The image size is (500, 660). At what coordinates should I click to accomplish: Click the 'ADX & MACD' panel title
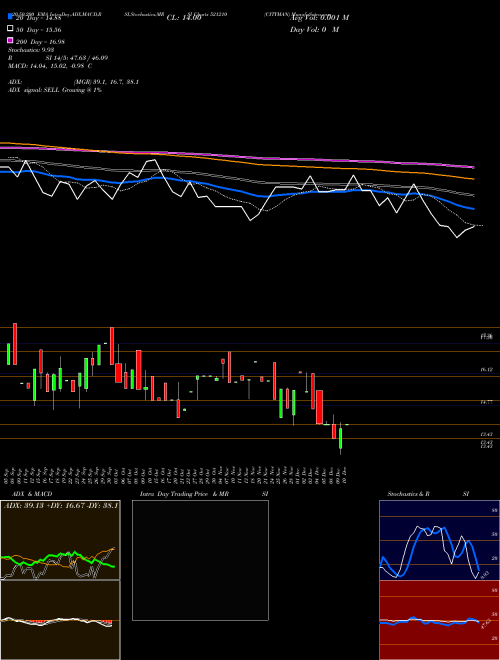tap(32, 494)
